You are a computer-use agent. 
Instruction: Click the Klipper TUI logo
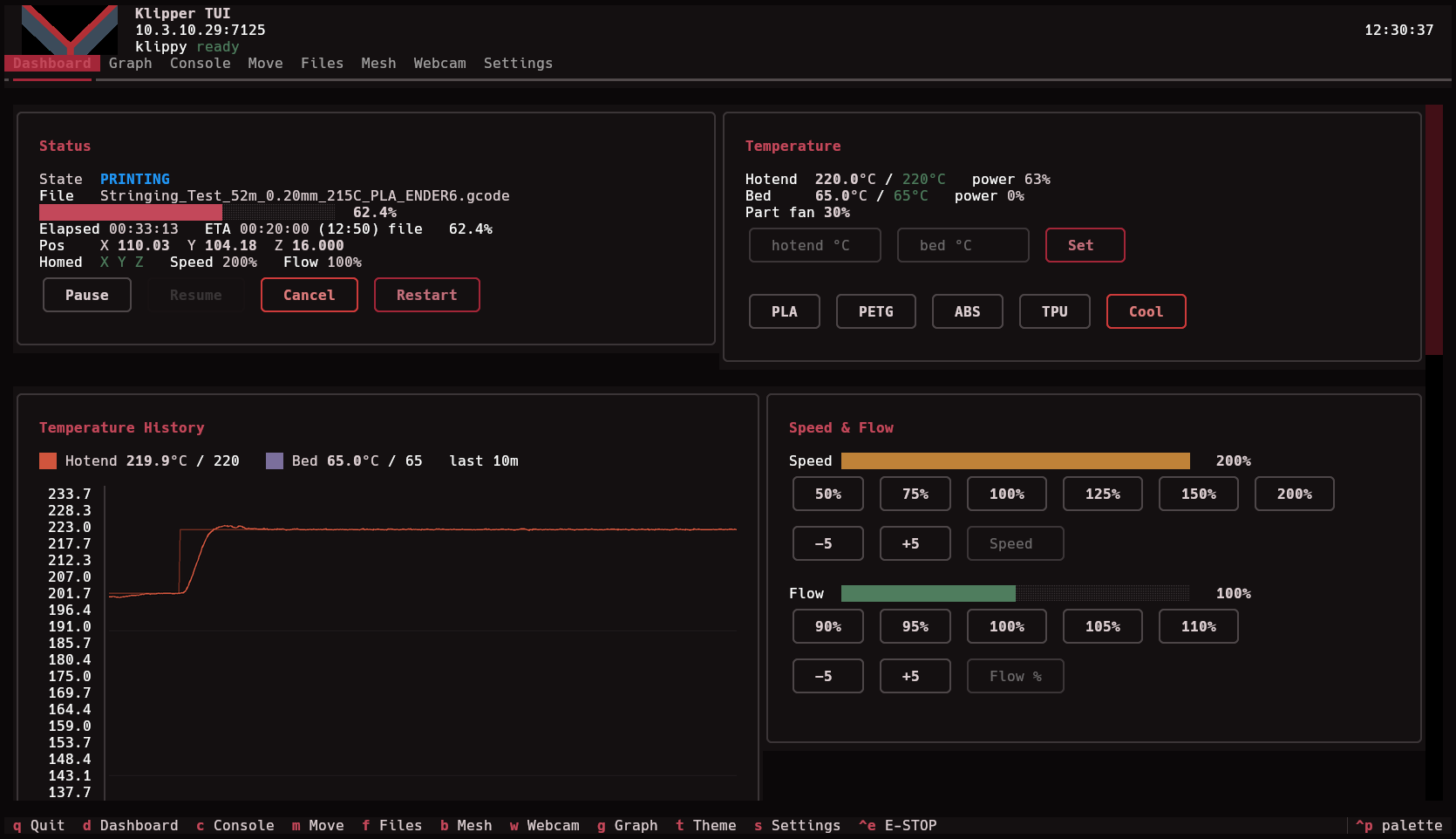pyautogui.click(x=70, y=30)
